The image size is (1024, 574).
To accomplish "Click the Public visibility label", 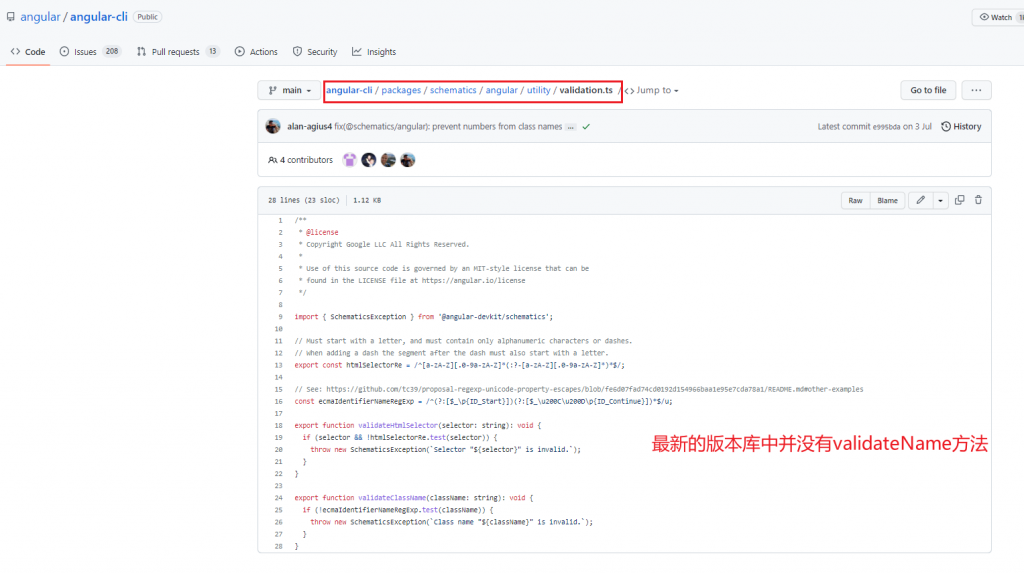I will pos(148,17).
